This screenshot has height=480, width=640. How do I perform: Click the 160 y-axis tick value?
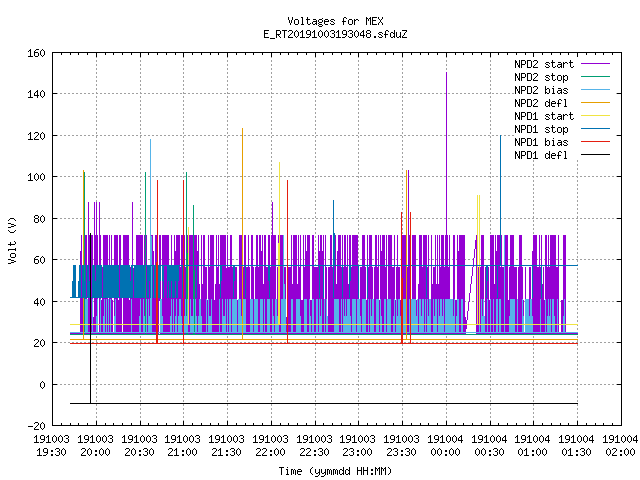(x=36, y=53)
